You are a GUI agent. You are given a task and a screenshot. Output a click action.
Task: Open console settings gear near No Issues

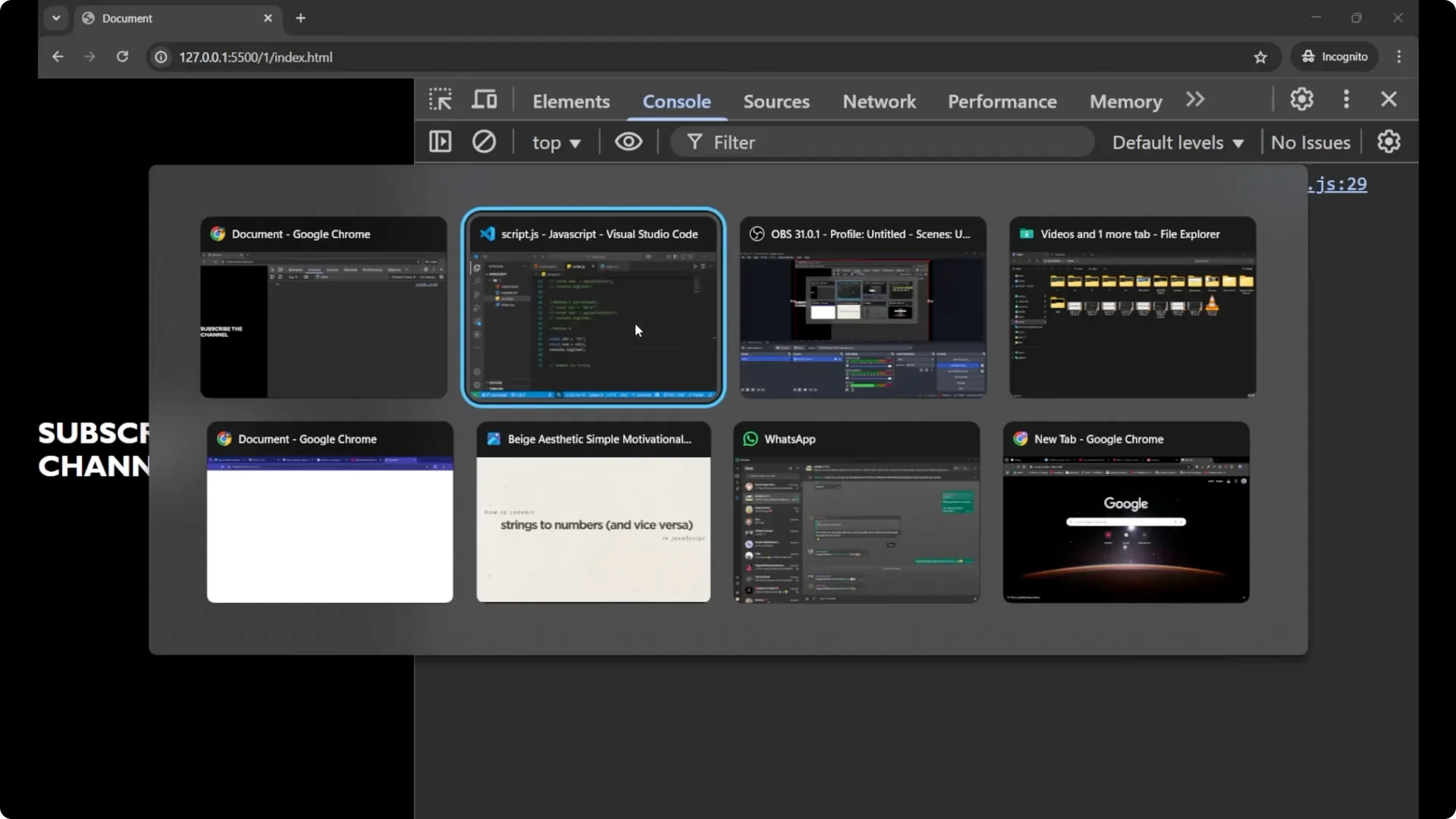(x=1389, y=142)
